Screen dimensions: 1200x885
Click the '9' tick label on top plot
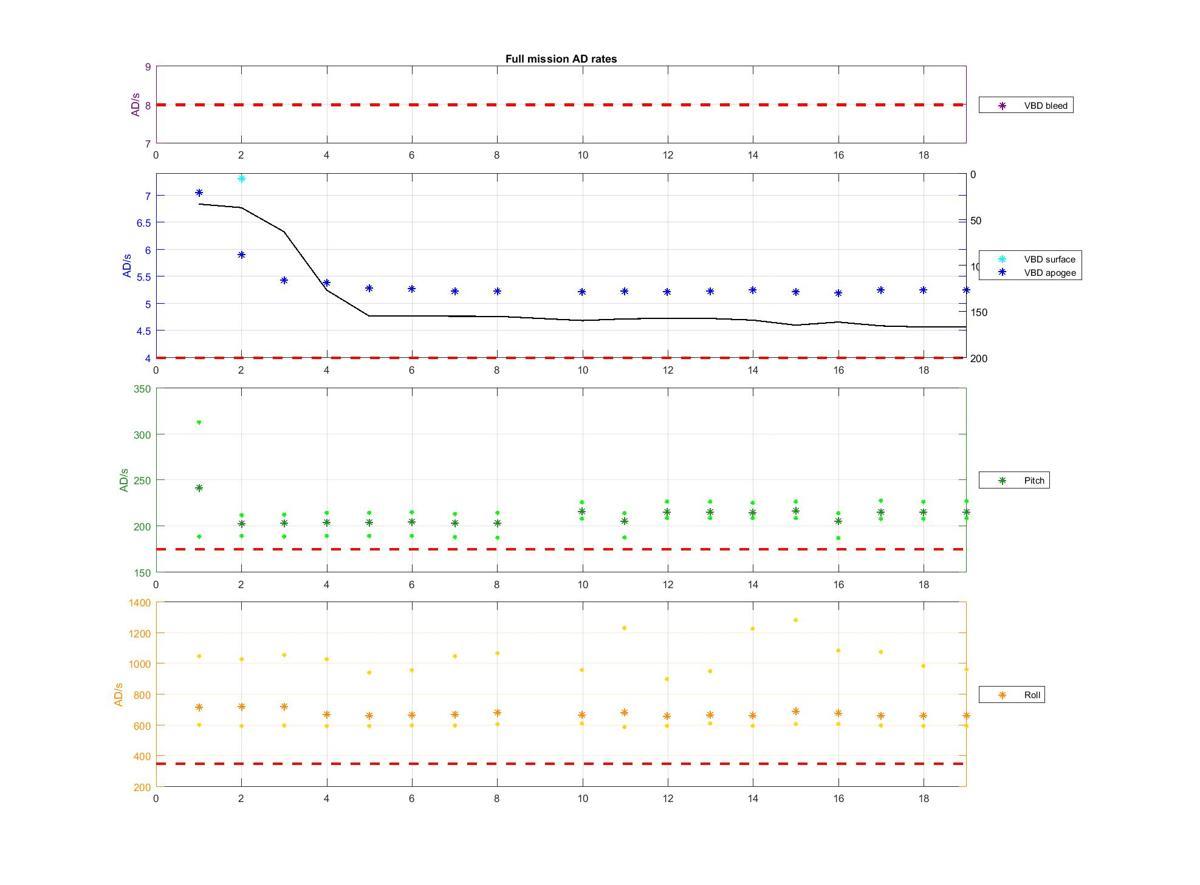click(148, 67)
